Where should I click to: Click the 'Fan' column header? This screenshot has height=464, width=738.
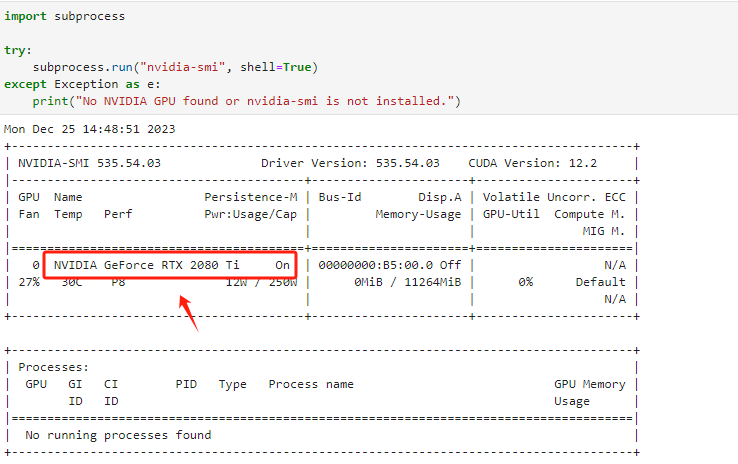(x=29, y=214)
